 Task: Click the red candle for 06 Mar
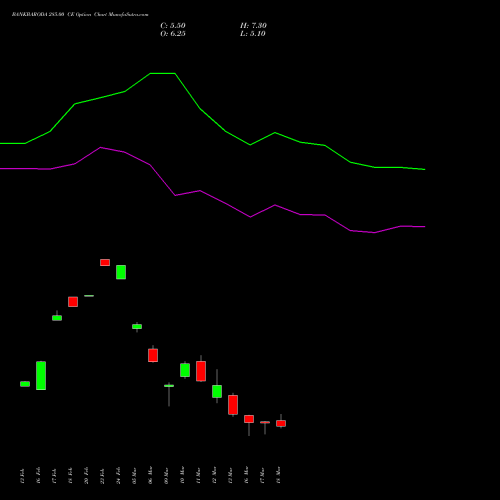[153, 355]
